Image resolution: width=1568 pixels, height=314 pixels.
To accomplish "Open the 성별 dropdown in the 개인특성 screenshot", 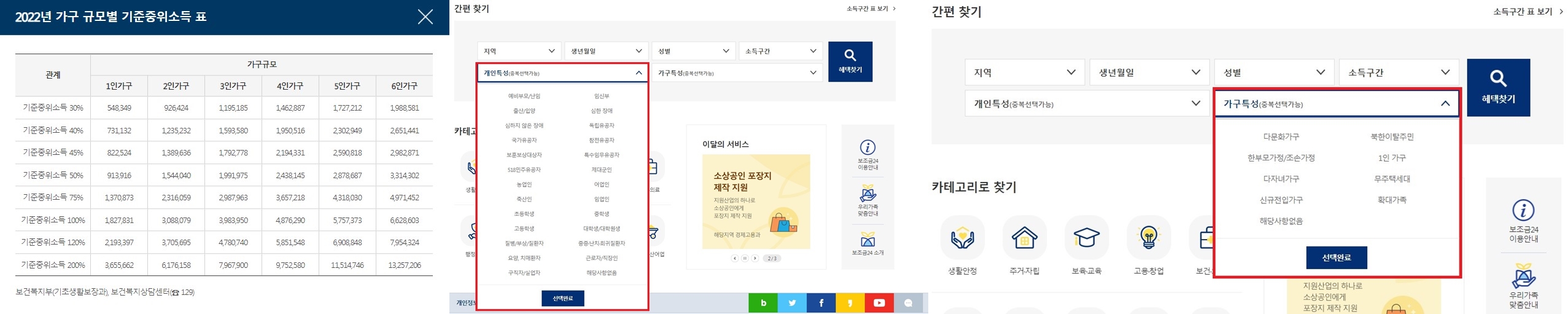I will [x=694, y=51].
